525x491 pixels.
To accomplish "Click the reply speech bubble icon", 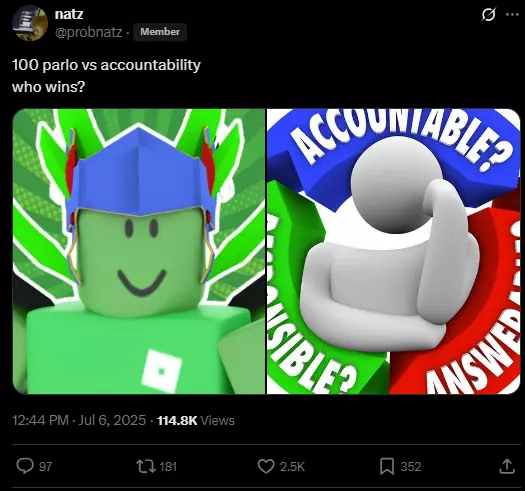I will coord(25,466).
